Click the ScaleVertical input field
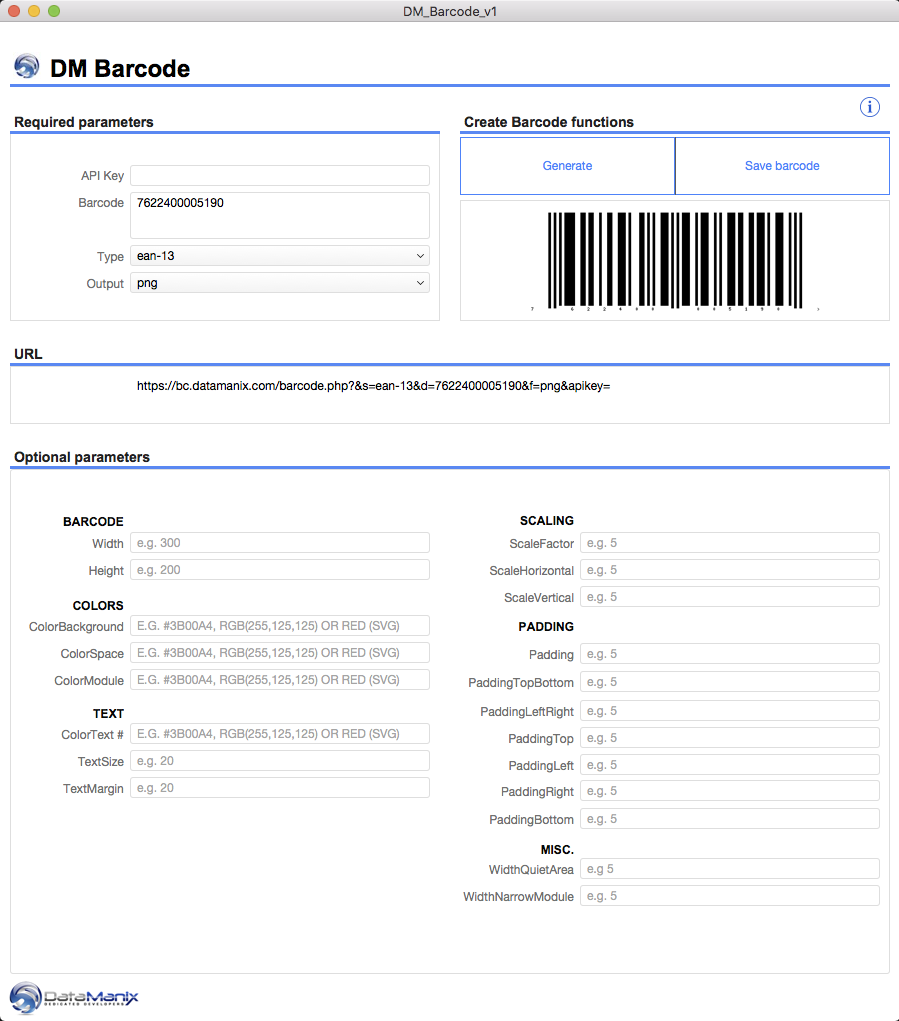This screenshot has width=899, height=1021. pyautogui.click(x=730, y=597)
